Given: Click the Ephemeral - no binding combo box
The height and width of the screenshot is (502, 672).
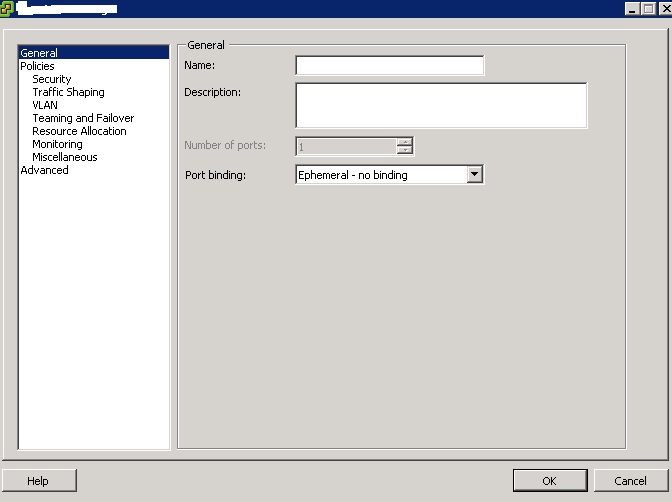Looking at the screenshot, I should [380, 175].
